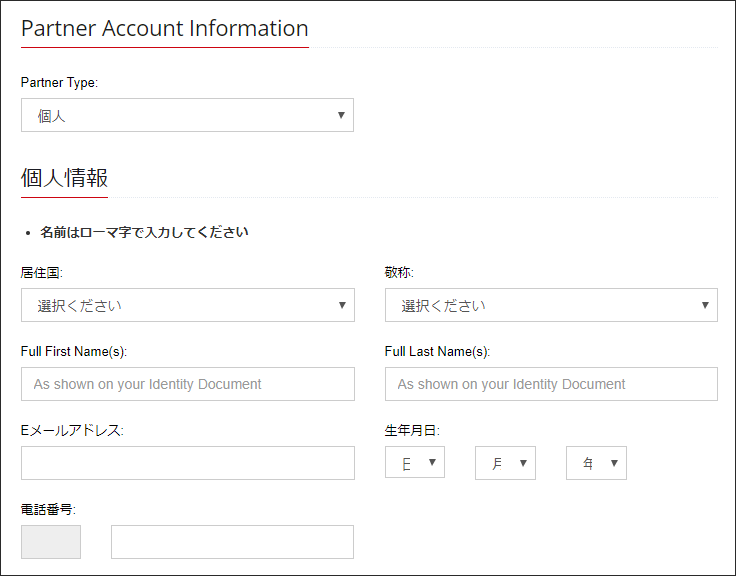Click the 生年月日 label
This screenshot has width=736, height=576.
tap(412, 431)
